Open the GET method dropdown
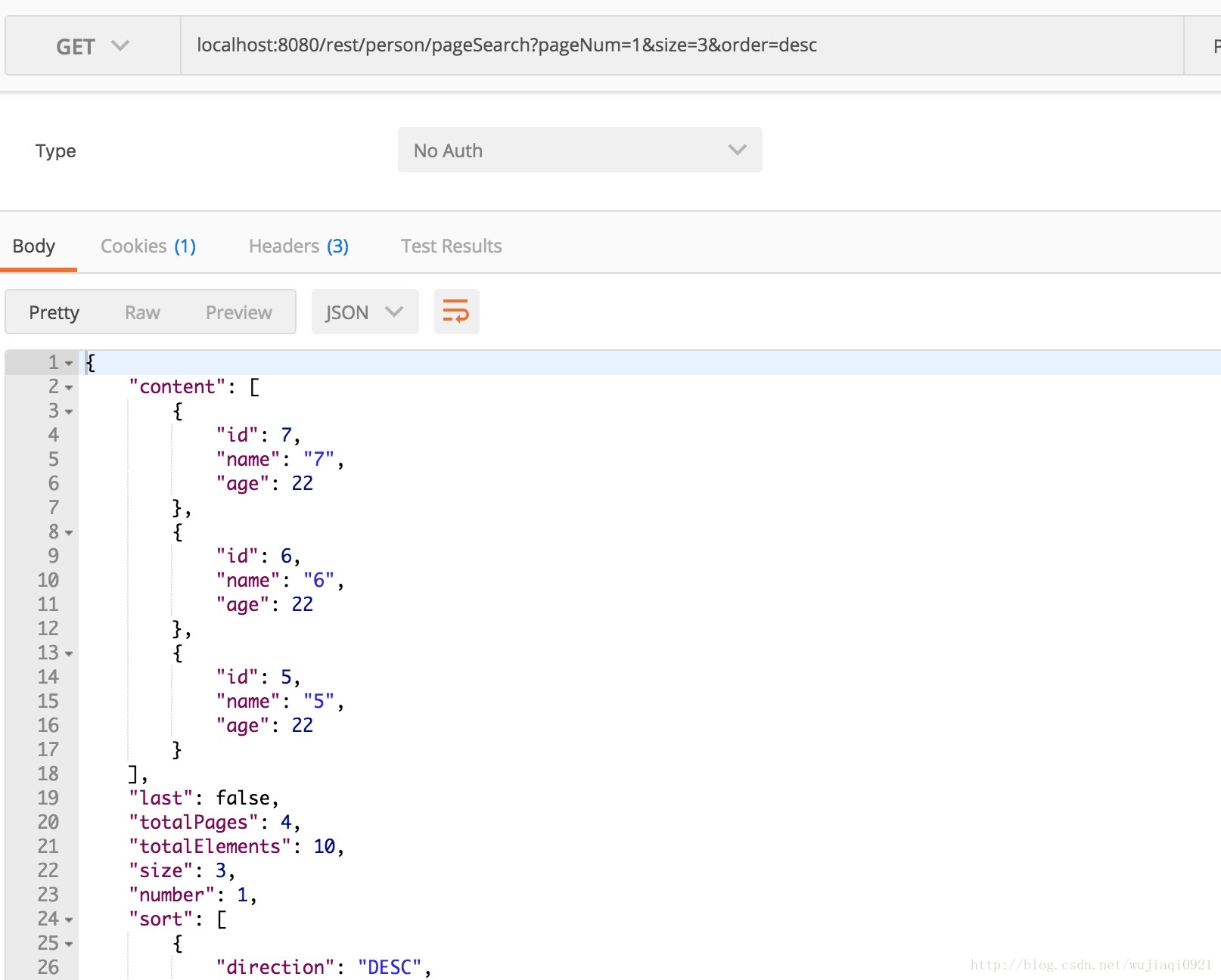The height and width of the screenshot is (980, 1221). tap(92, 46)
